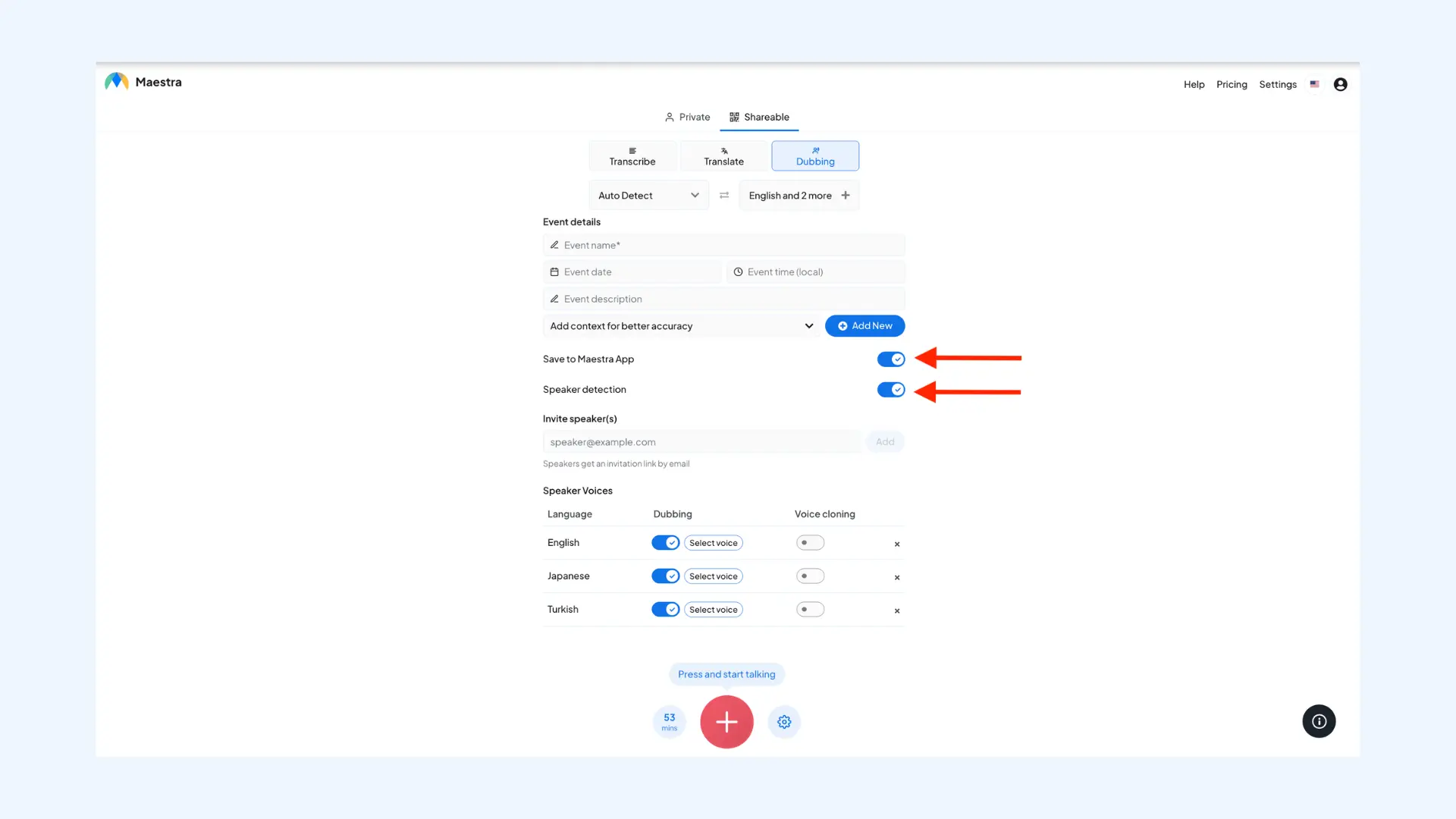
Task: Select the Transcribe mode
Action: tap(632, 155)
